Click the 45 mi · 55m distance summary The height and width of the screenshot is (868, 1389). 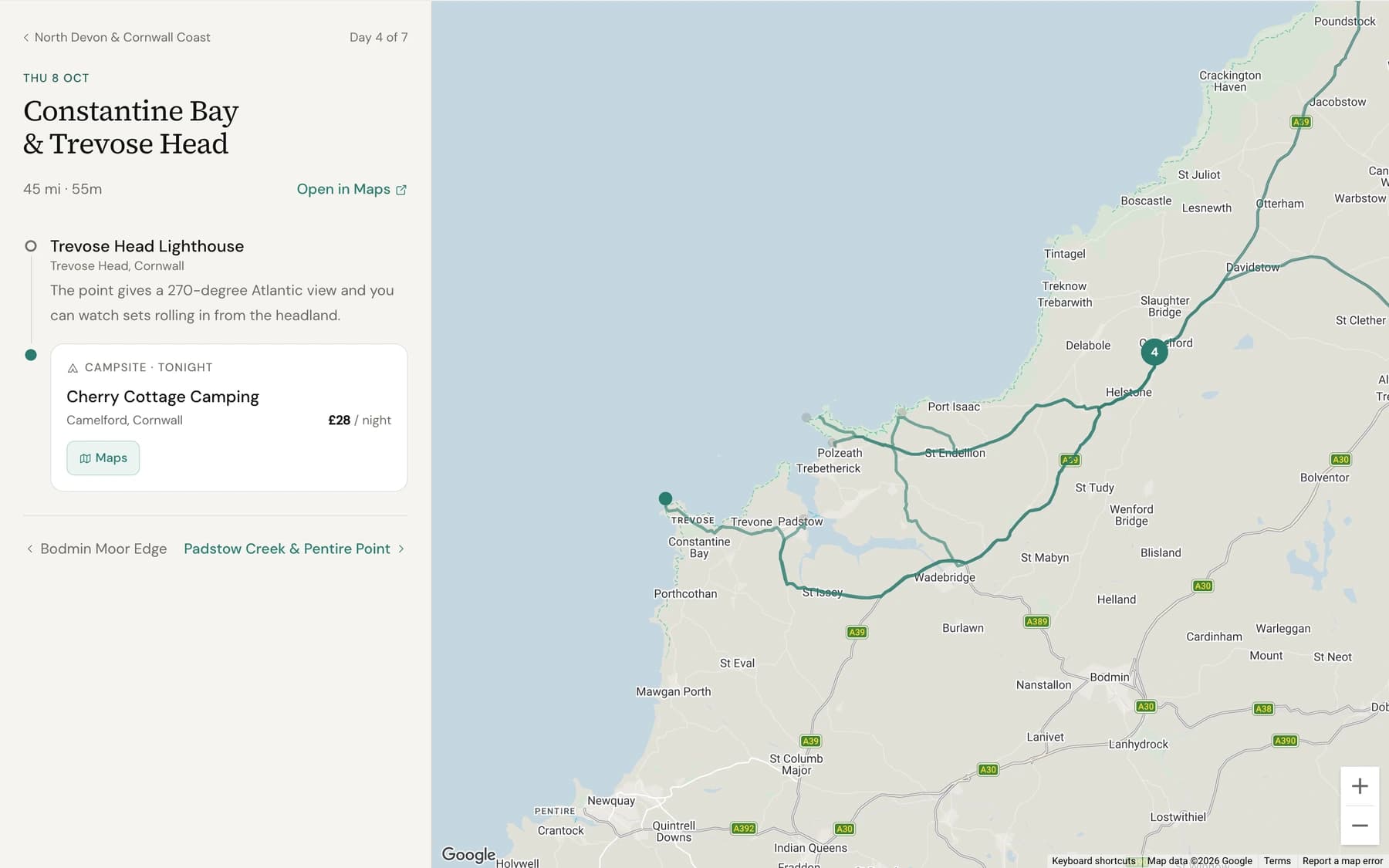tap(63, 189)
